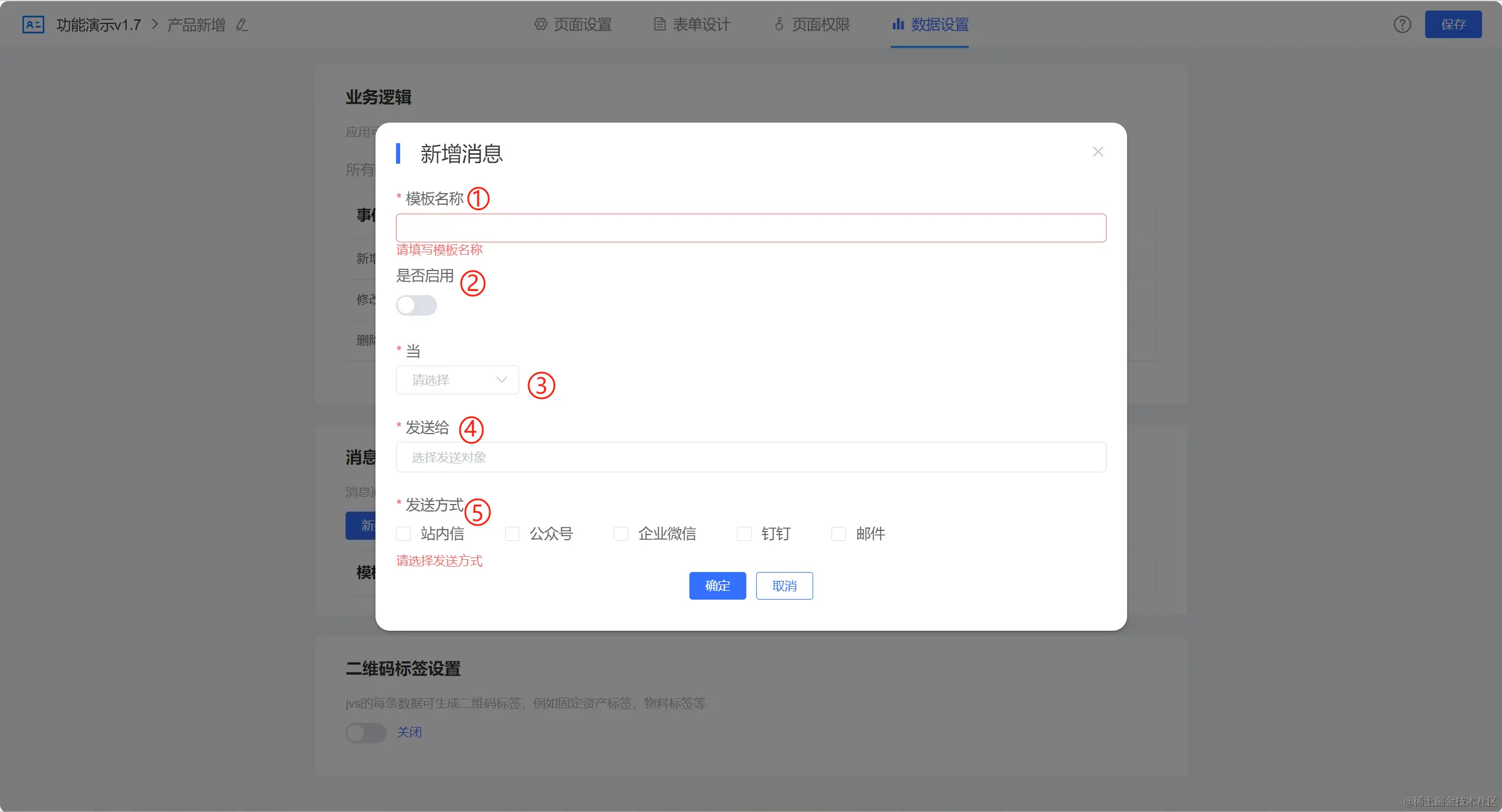This screenshot has width=1502, height=812.
Task: Check the 站内信 checkbox
Action: 404,534
